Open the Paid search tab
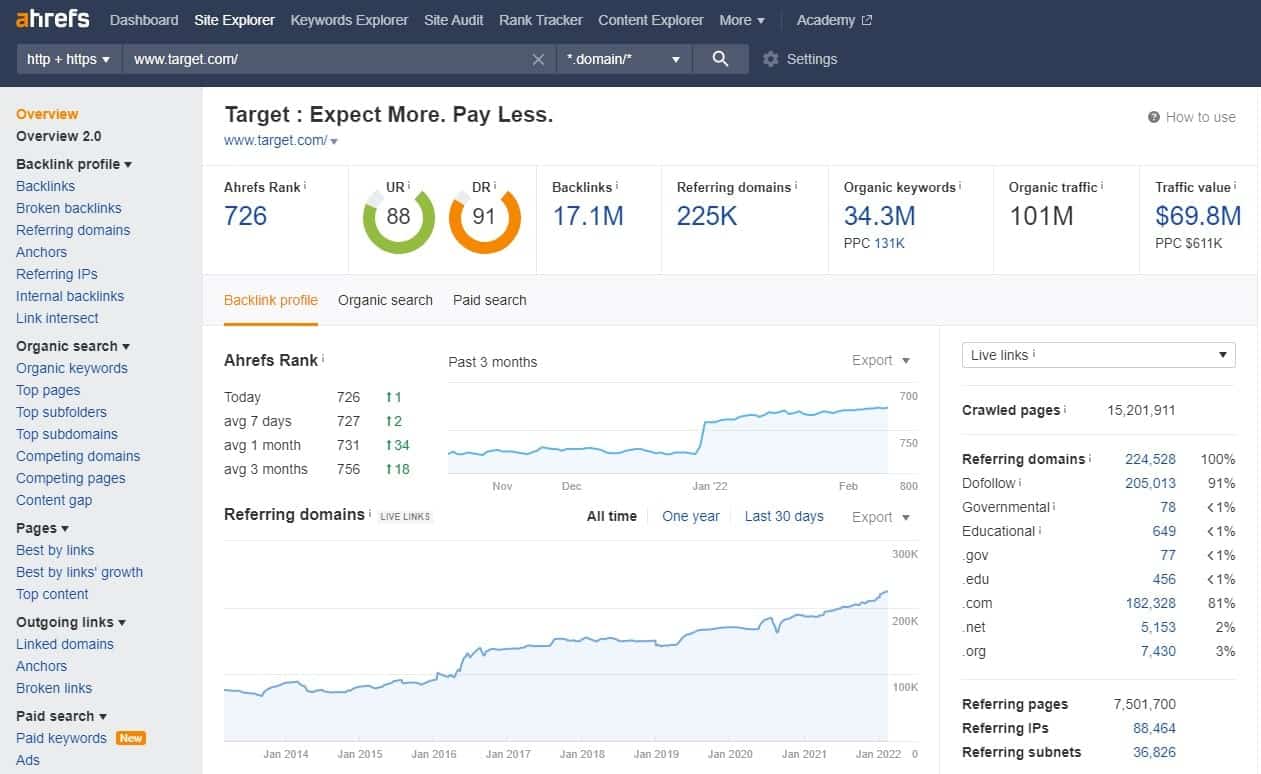 489,300
